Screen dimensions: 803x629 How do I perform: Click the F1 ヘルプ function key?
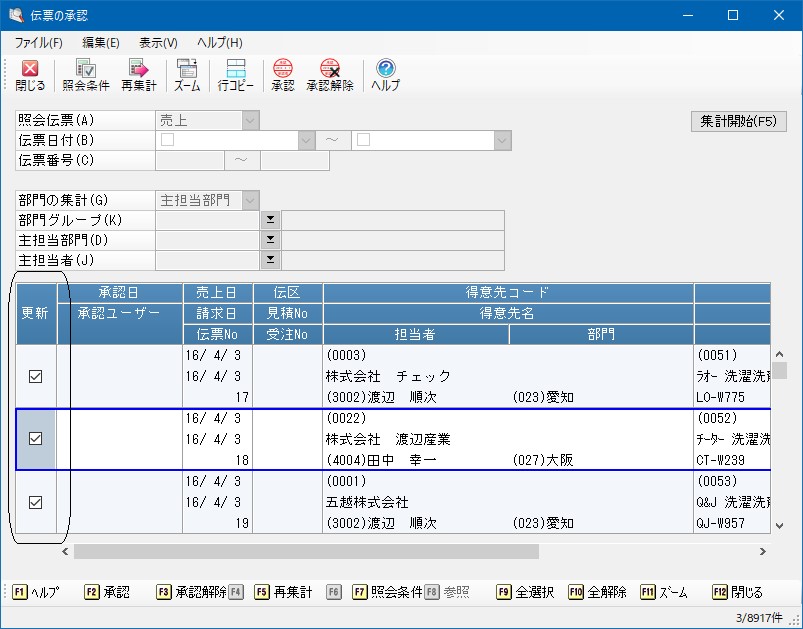pos(36,592)
